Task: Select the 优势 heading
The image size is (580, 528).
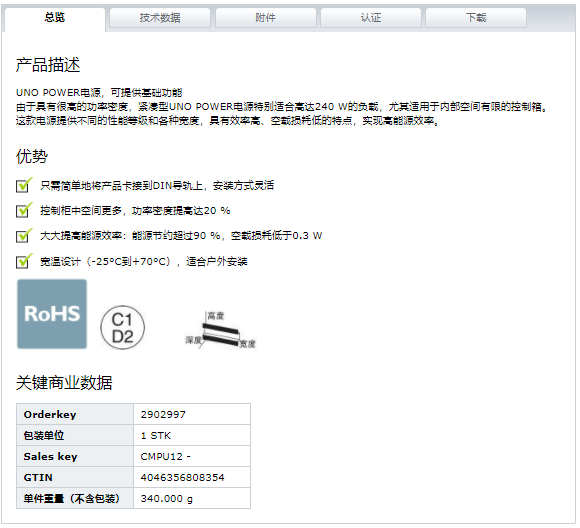Action: coord(32,156)
